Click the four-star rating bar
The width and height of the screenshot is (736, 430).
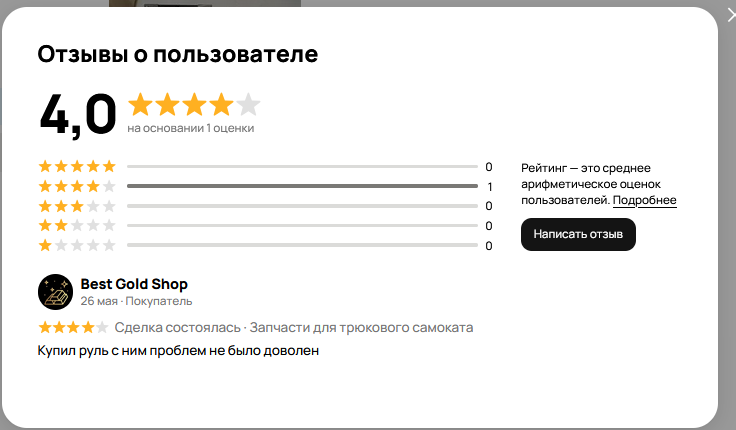point(302,186)
